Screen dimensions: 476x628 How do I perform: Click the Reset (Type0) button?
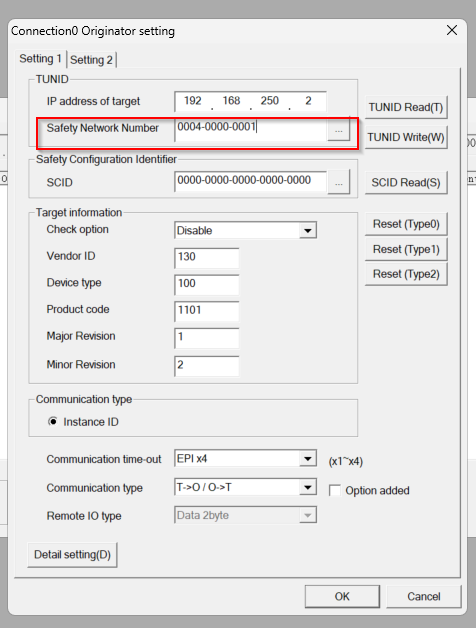pyautogui.click(x=406, y=224)
